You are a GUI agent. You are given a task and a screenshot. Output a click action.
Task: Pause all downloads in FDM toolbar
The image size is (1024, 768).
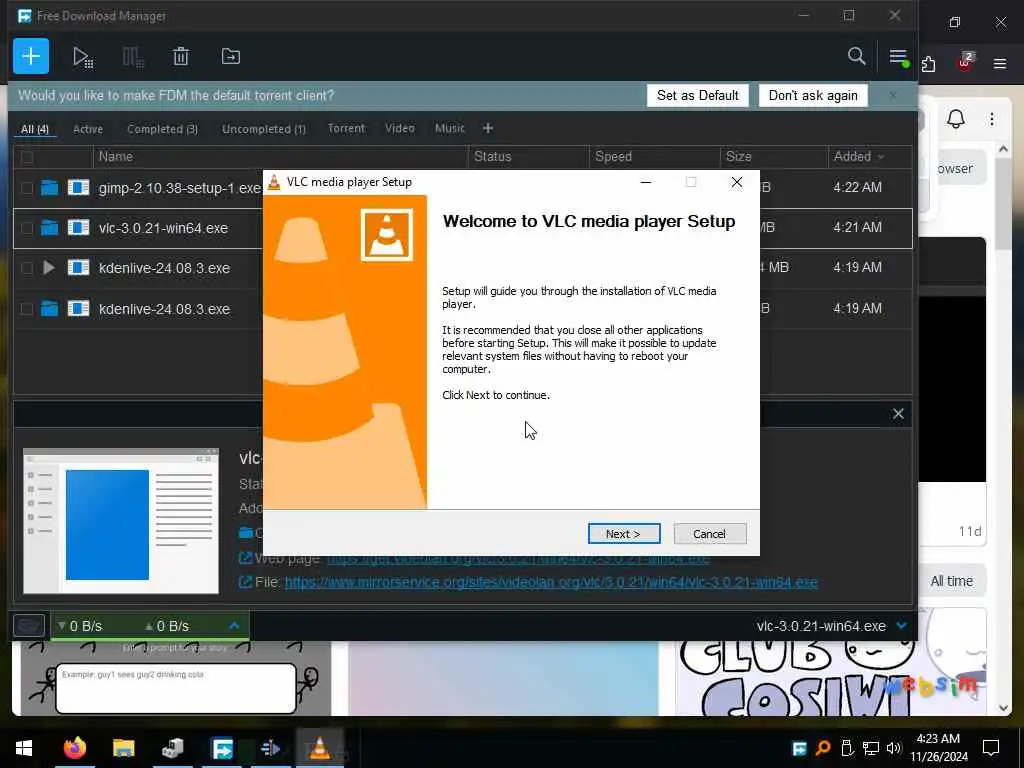click(133, 57)
